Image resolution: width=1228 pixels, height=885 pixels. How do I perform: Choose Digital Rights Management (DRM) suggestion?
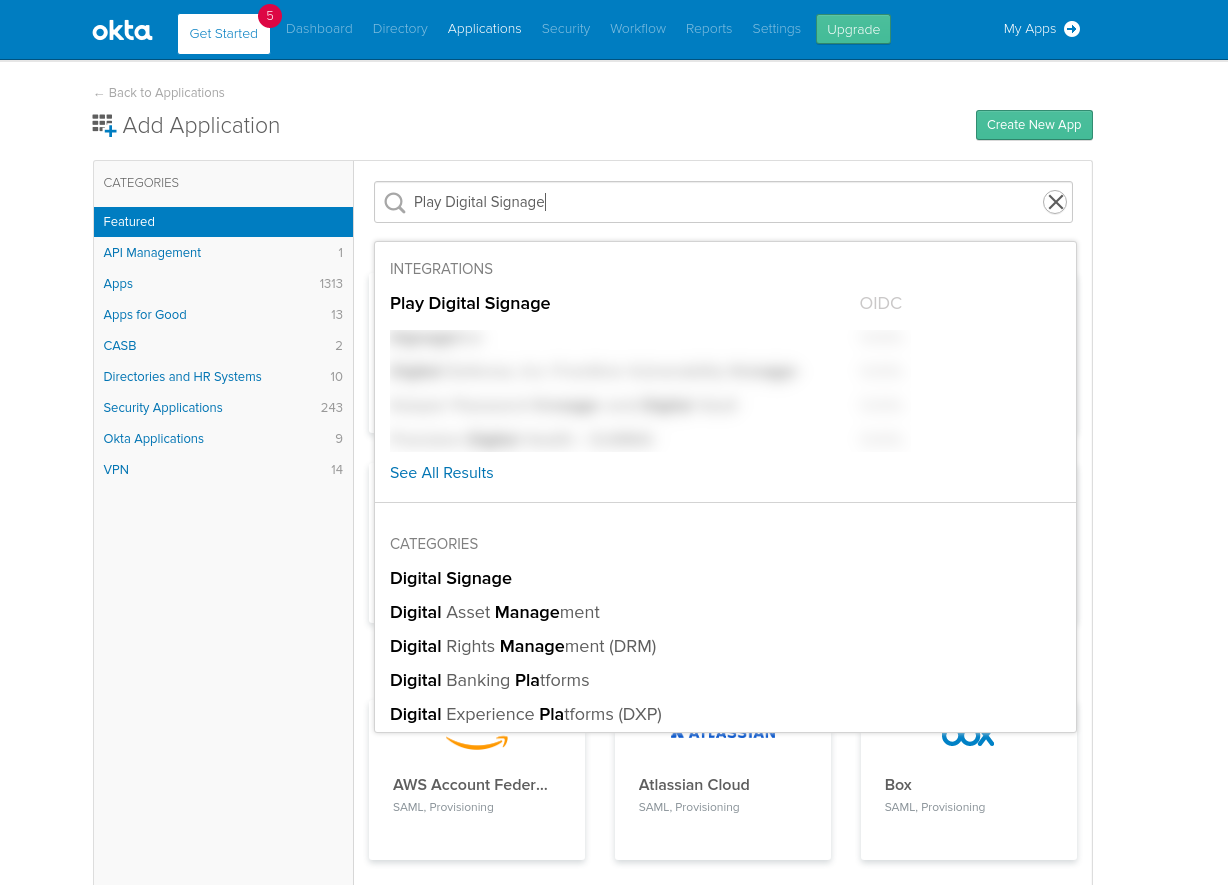tap(523, 646)
